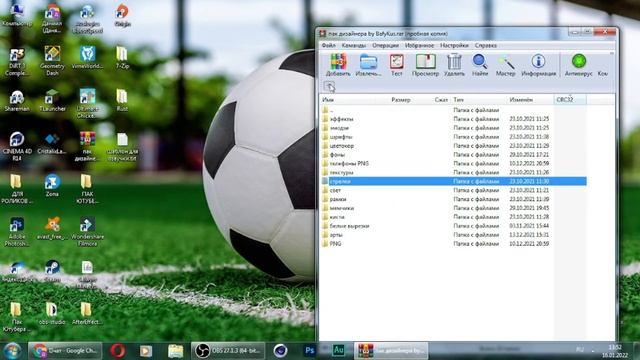Select the TLauncher desktop shortcut
This screenshot has width=640, height=360.
[52, 100]
